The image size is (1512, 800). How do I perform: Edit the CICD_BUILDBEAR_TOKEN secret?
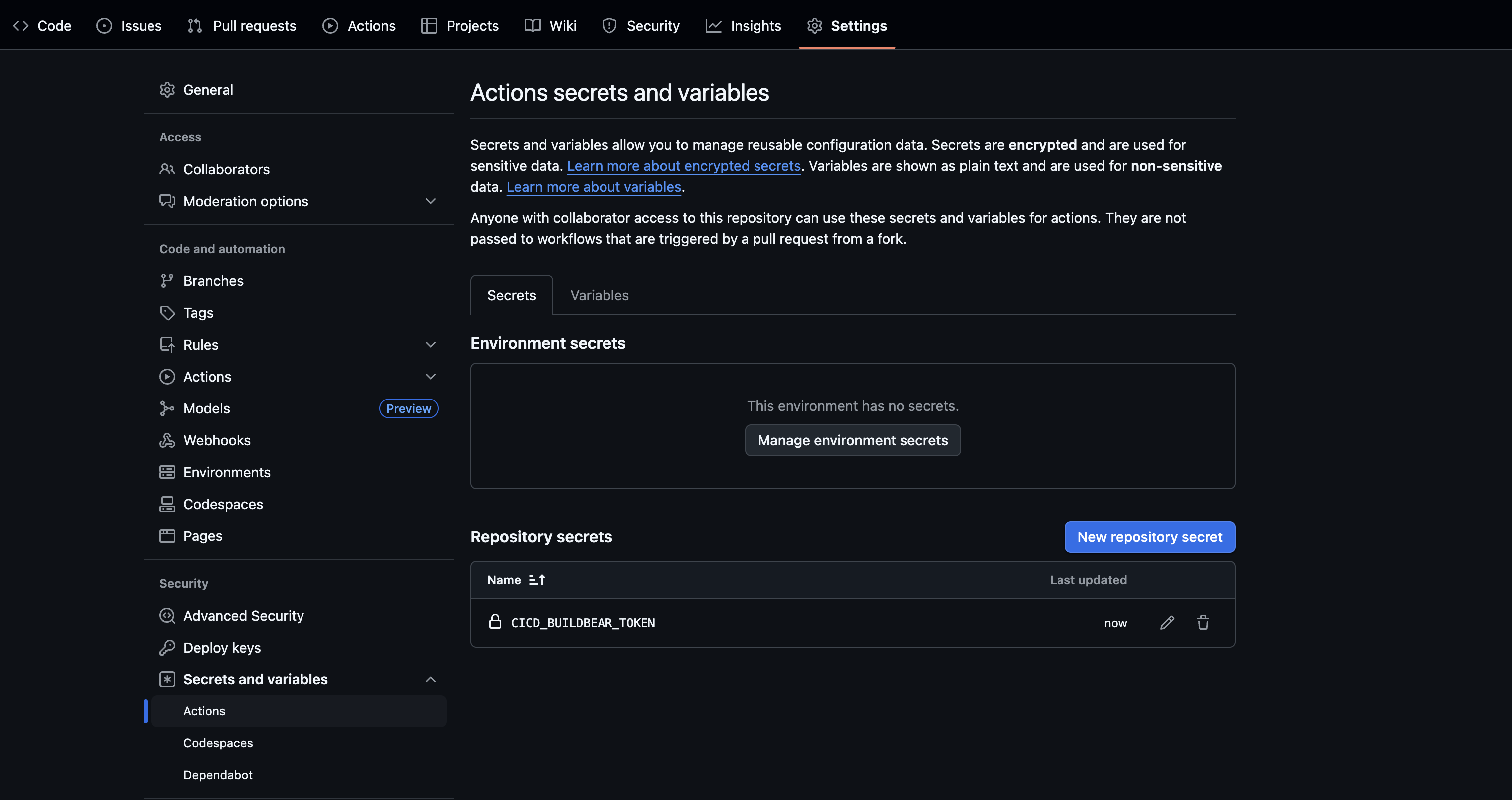point(1167,622)
